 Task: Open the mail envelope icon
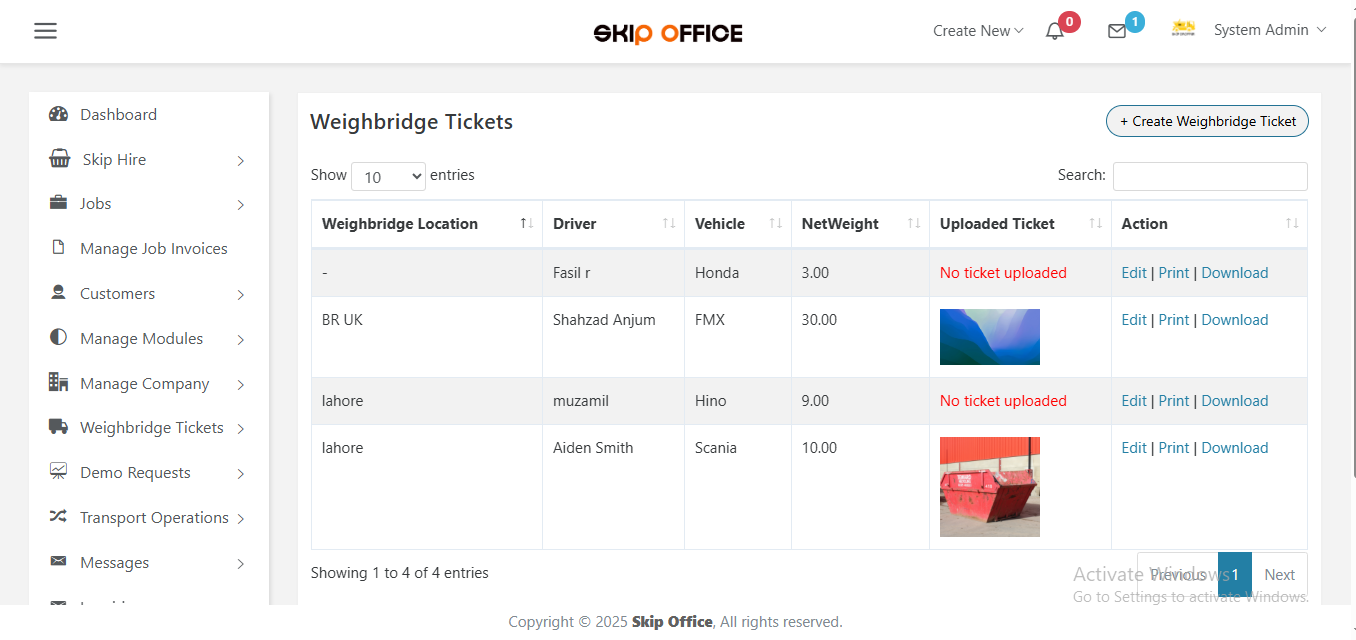pos(1117,31)
